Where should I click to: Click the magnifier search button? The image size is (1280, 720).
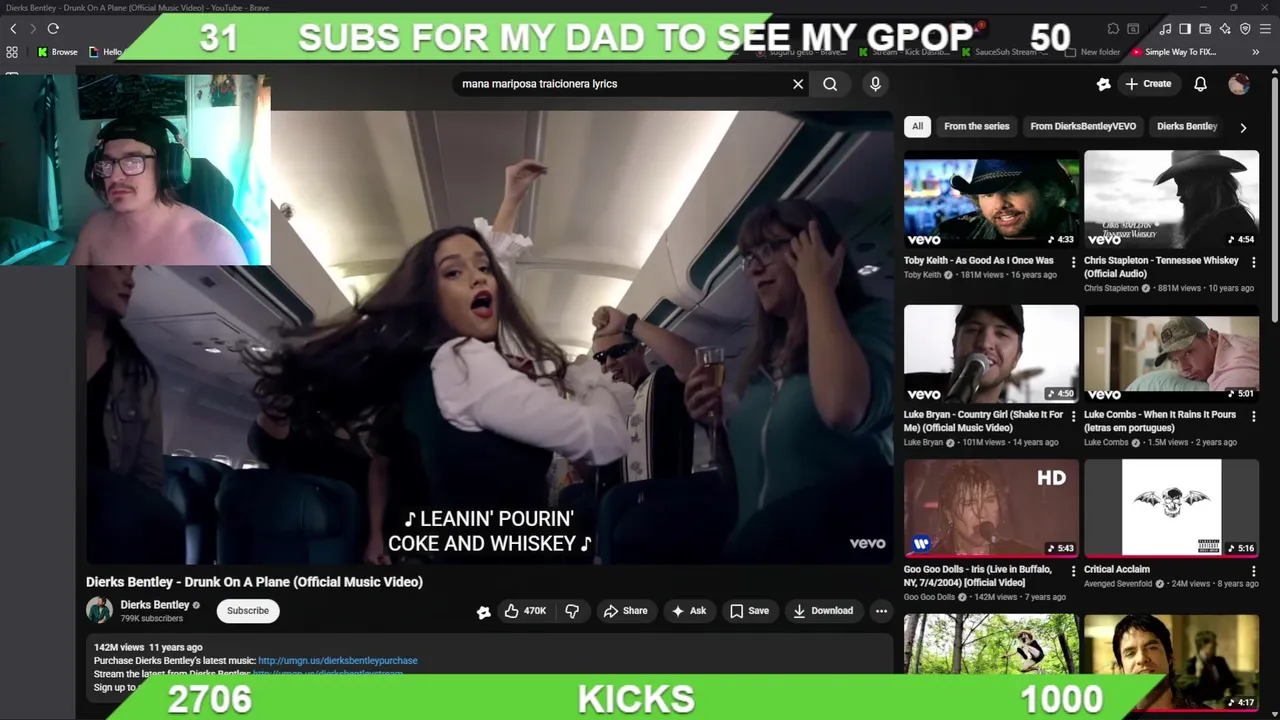click(830, 84)
